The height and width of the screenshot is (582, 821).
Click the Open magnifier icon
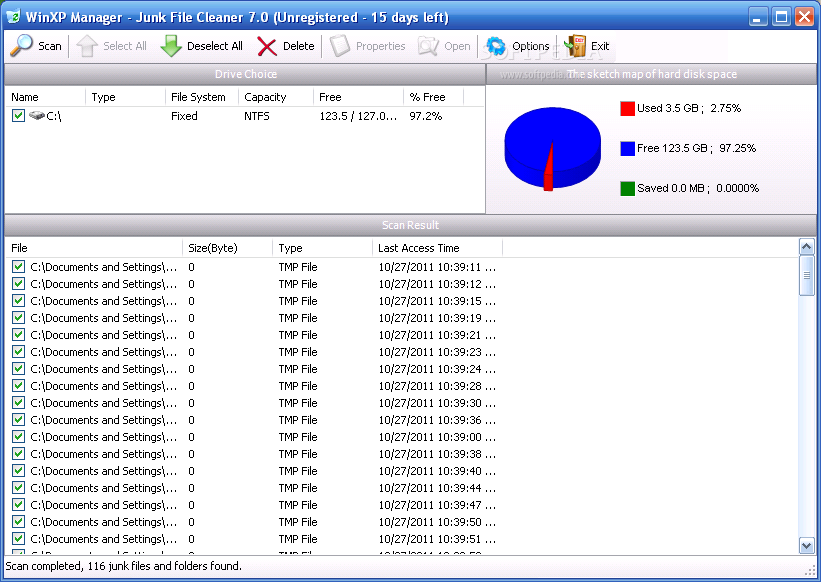[x=428, y=46]
